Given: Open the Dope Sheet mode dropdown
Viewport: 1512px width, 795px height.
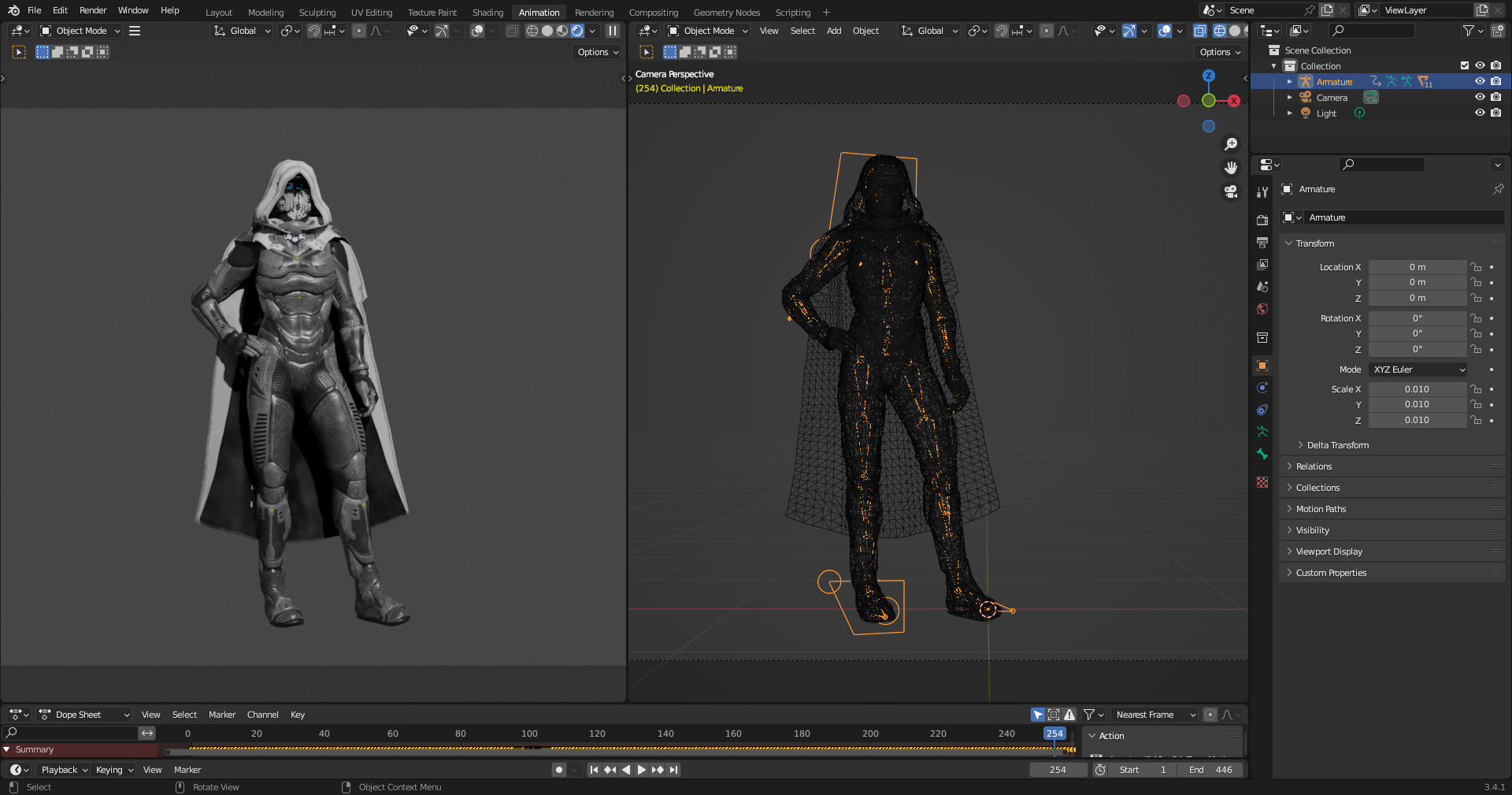Looking at the screenshot, I should point(84,715).
